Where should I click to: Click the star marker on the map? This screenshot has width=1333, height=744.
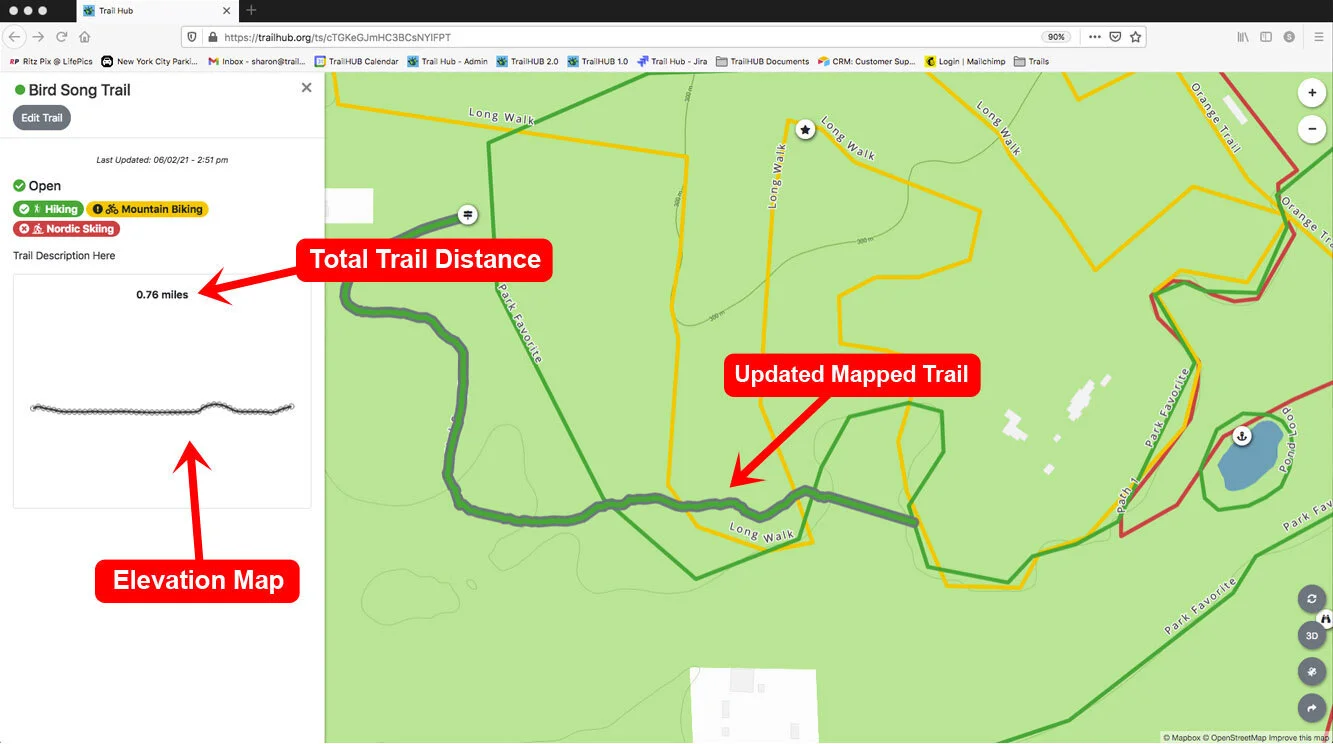[x=805, y=129]
